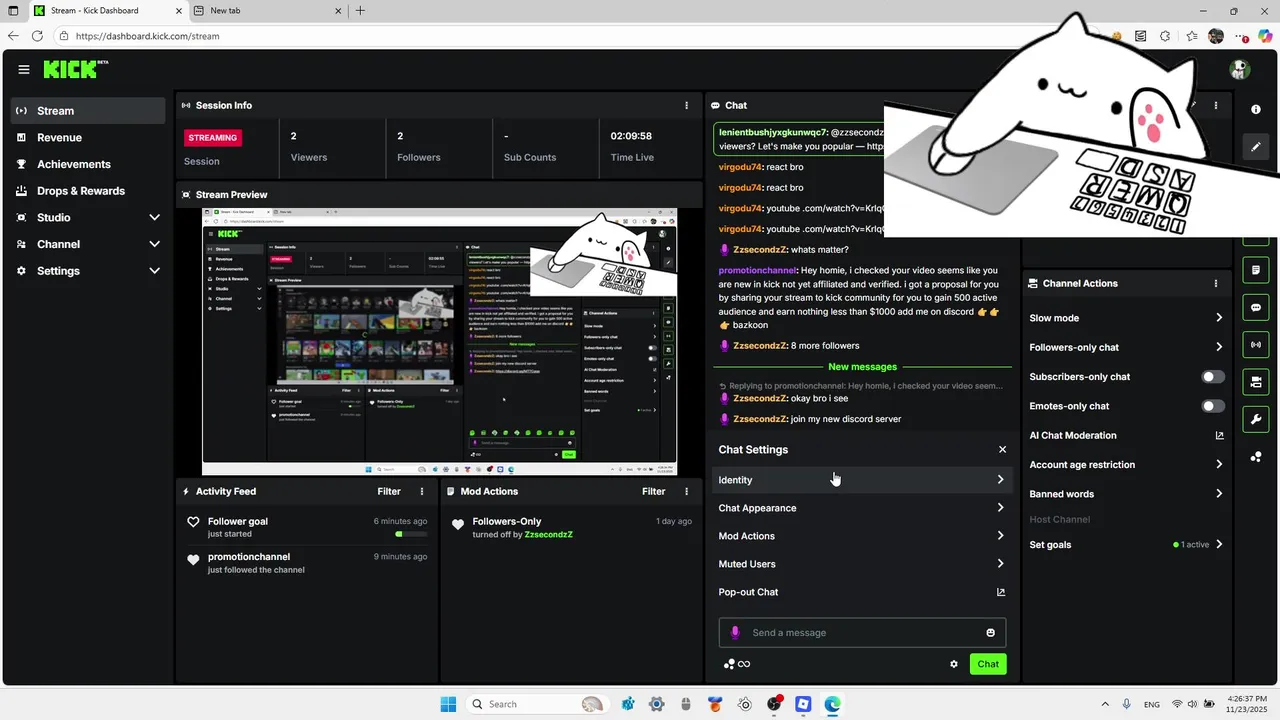
Task: Select the pencil edit icon in the right rail
Action: coord(1256,147)
